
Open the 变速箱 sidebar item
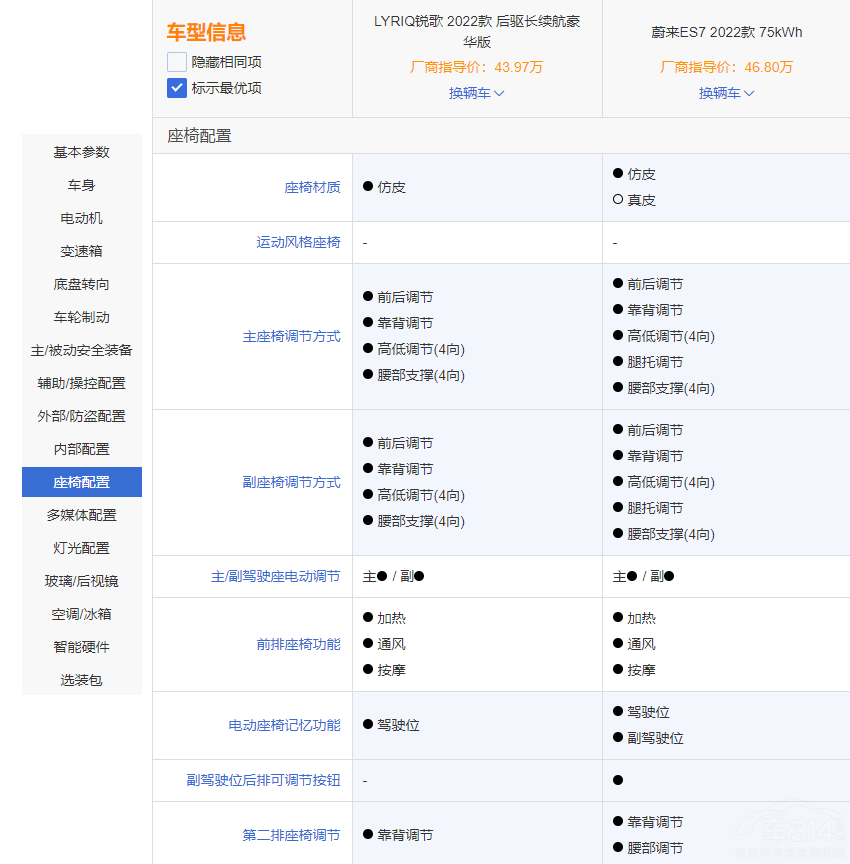(x=82, y=251)
